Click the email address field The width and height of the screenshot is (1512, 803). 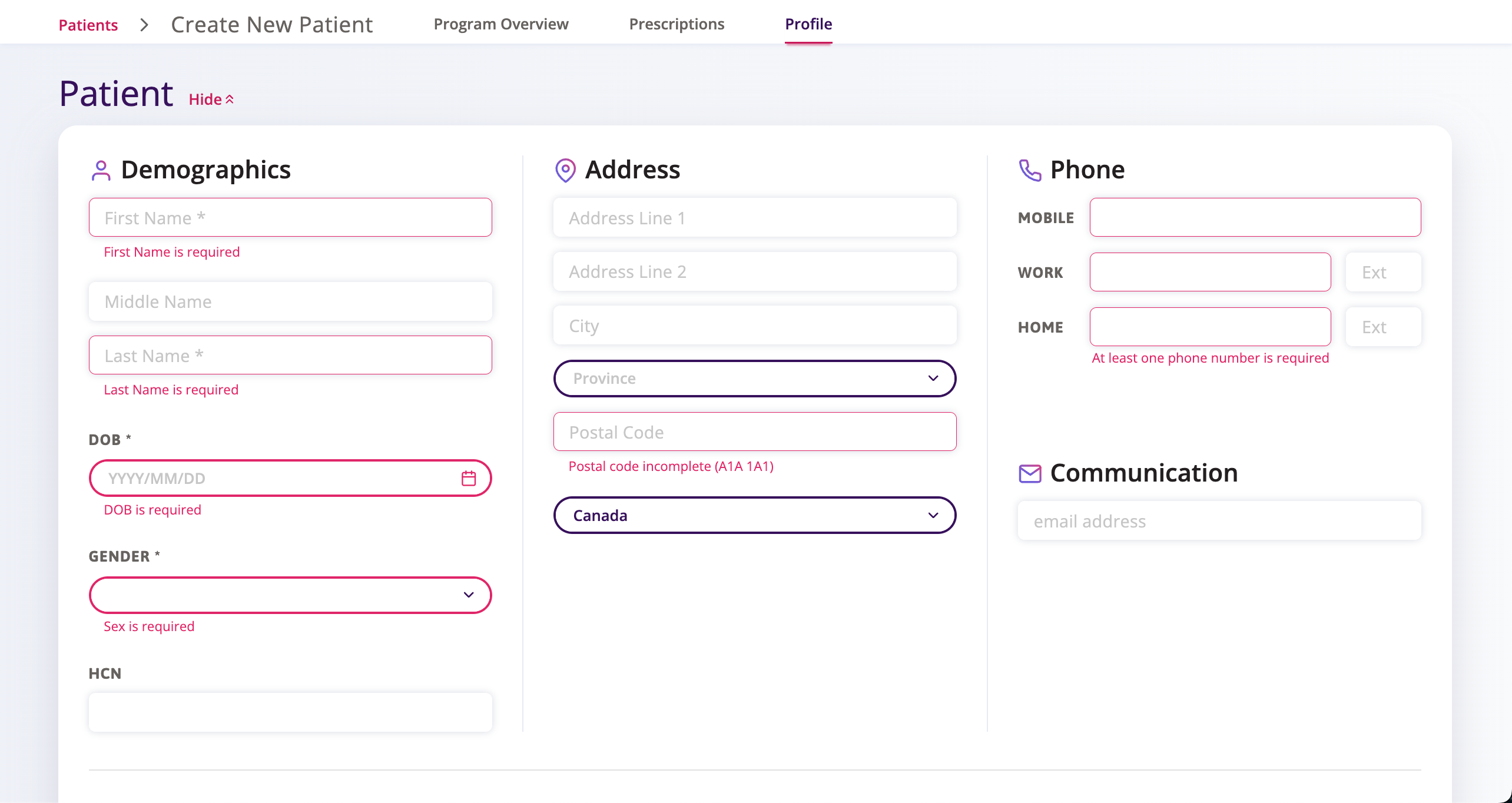pos(1219,520)
